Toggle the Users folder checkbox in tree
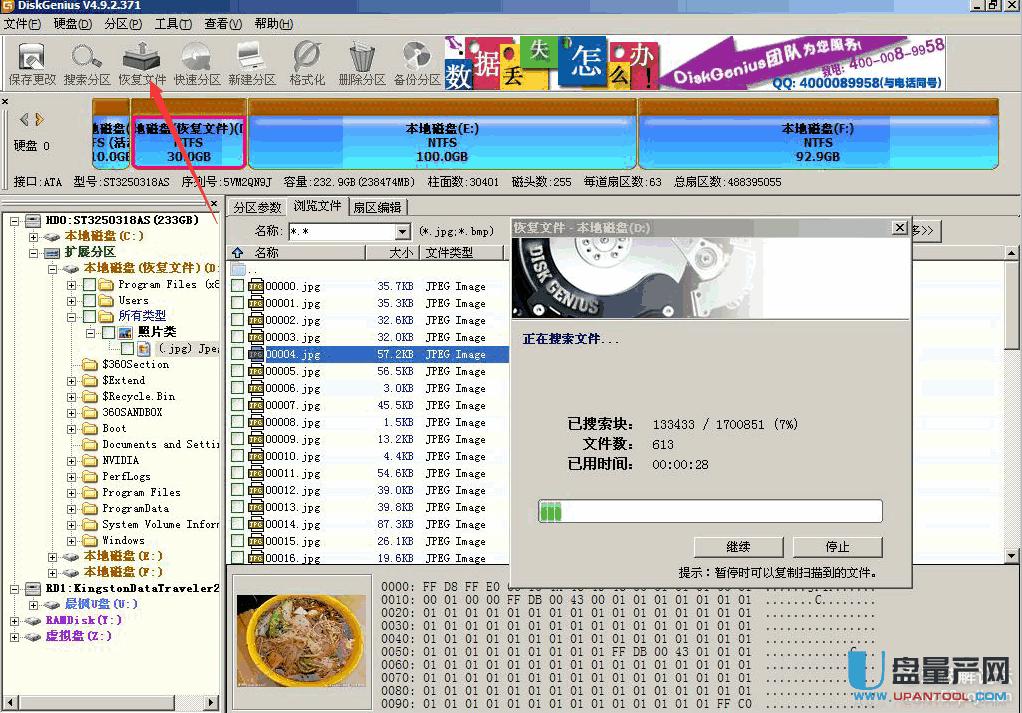This screenshot has width=1022, height=713. pos(90,300)
